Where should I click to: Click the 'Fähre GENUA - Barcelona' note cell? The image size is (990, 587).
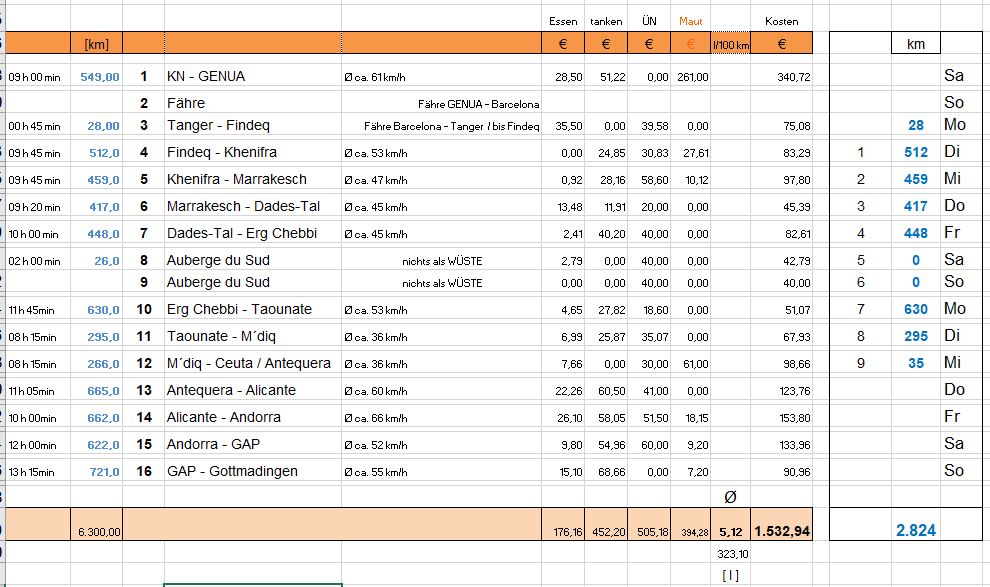[478, 104]
